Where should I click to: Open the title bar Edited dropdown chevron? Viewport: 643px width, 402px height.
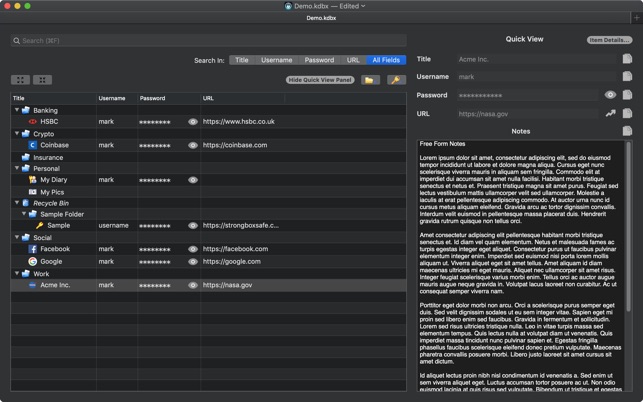(363, 6)
